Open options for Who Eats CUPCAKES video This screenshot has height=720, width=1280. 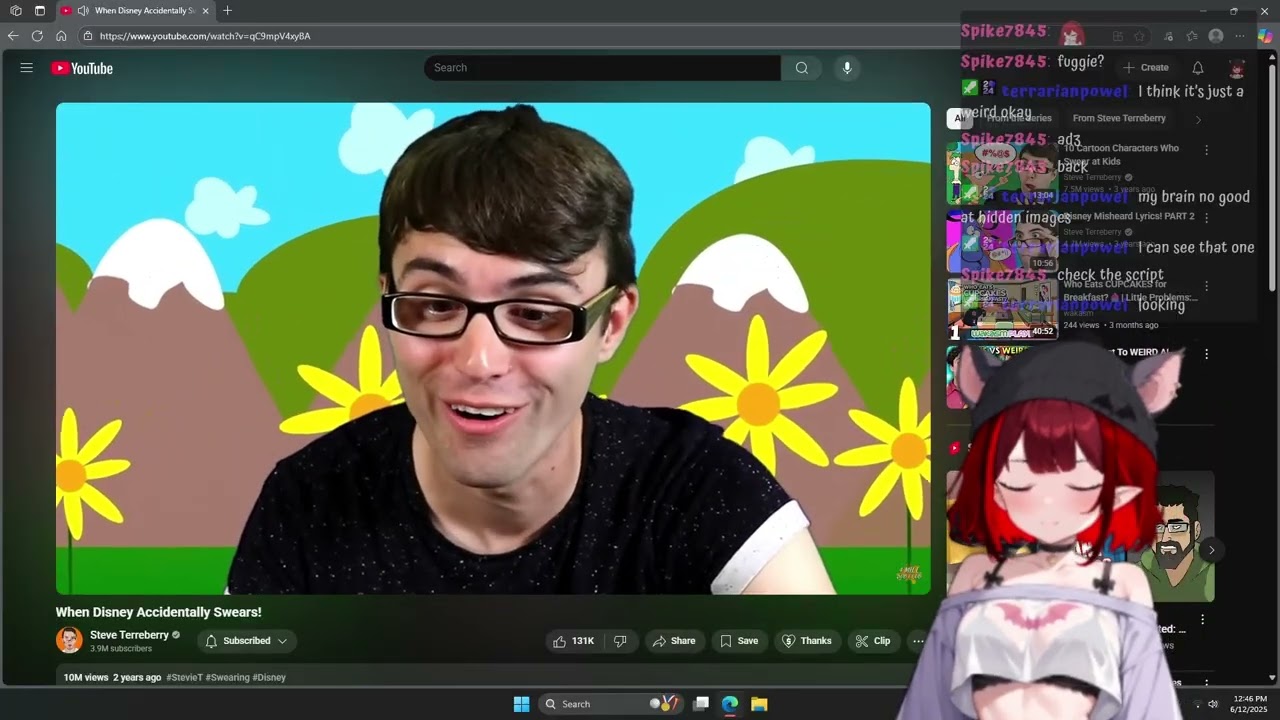click(1206, 286)
